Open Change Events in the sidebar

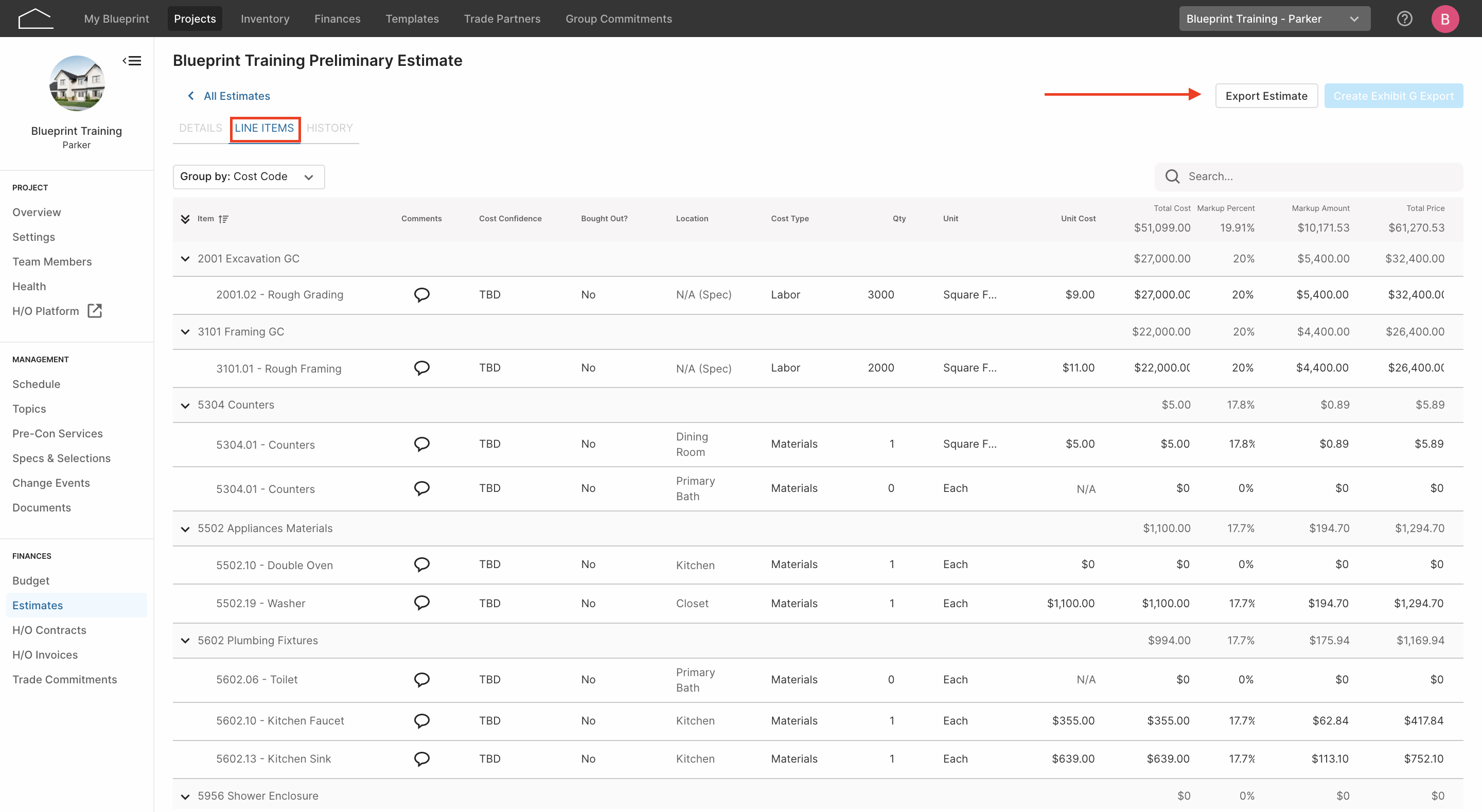pos(50,483)
